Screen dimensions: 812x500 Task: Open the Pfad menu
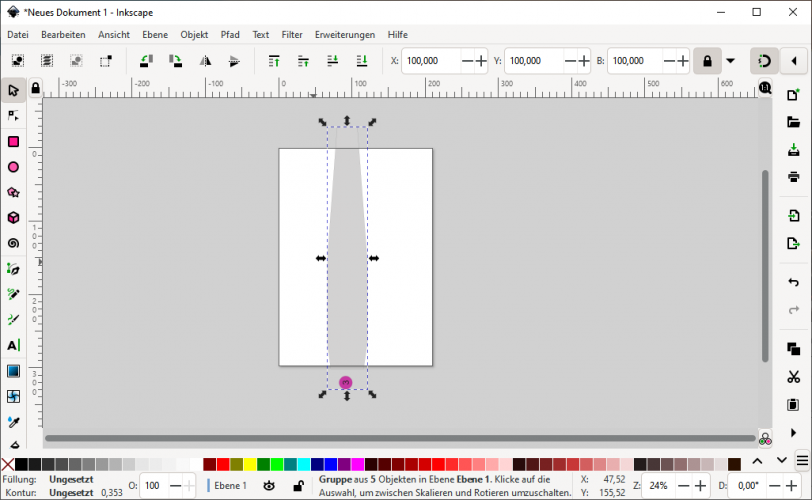[230, 35]
